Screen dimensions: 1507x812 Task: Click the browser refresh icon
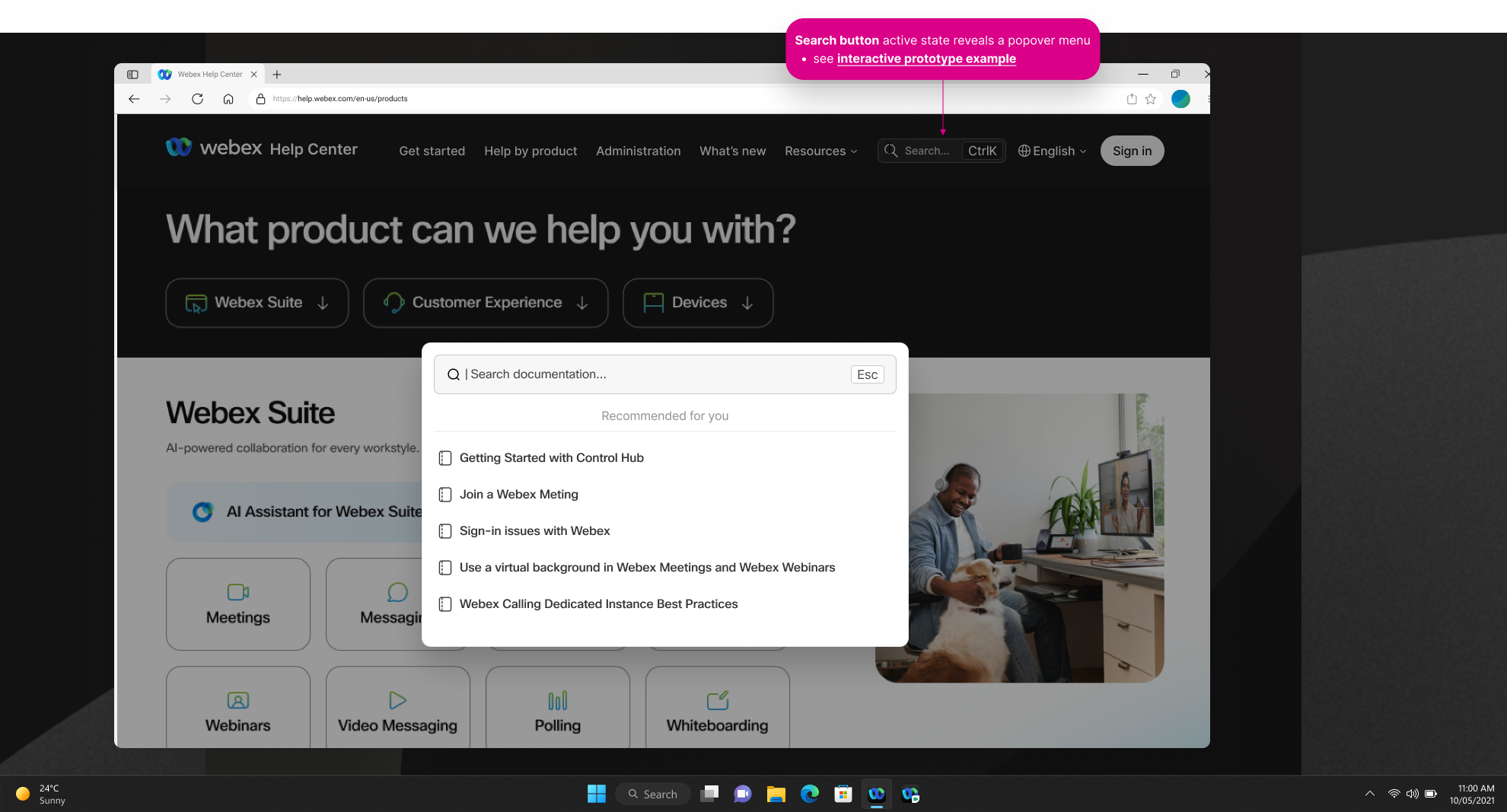(x=197, y=99)
